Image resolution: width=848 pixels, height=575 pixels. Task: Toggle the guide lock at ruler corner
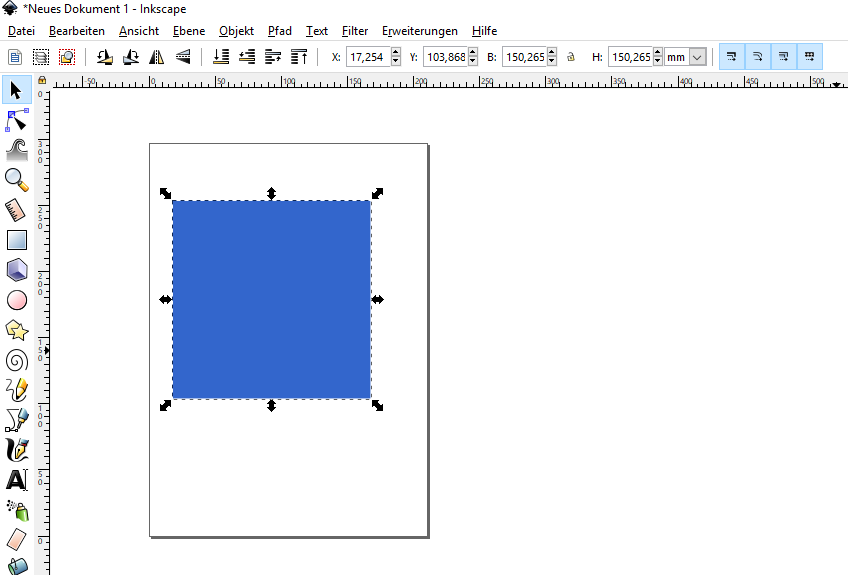pyautogui.click(x=42, y=81)
